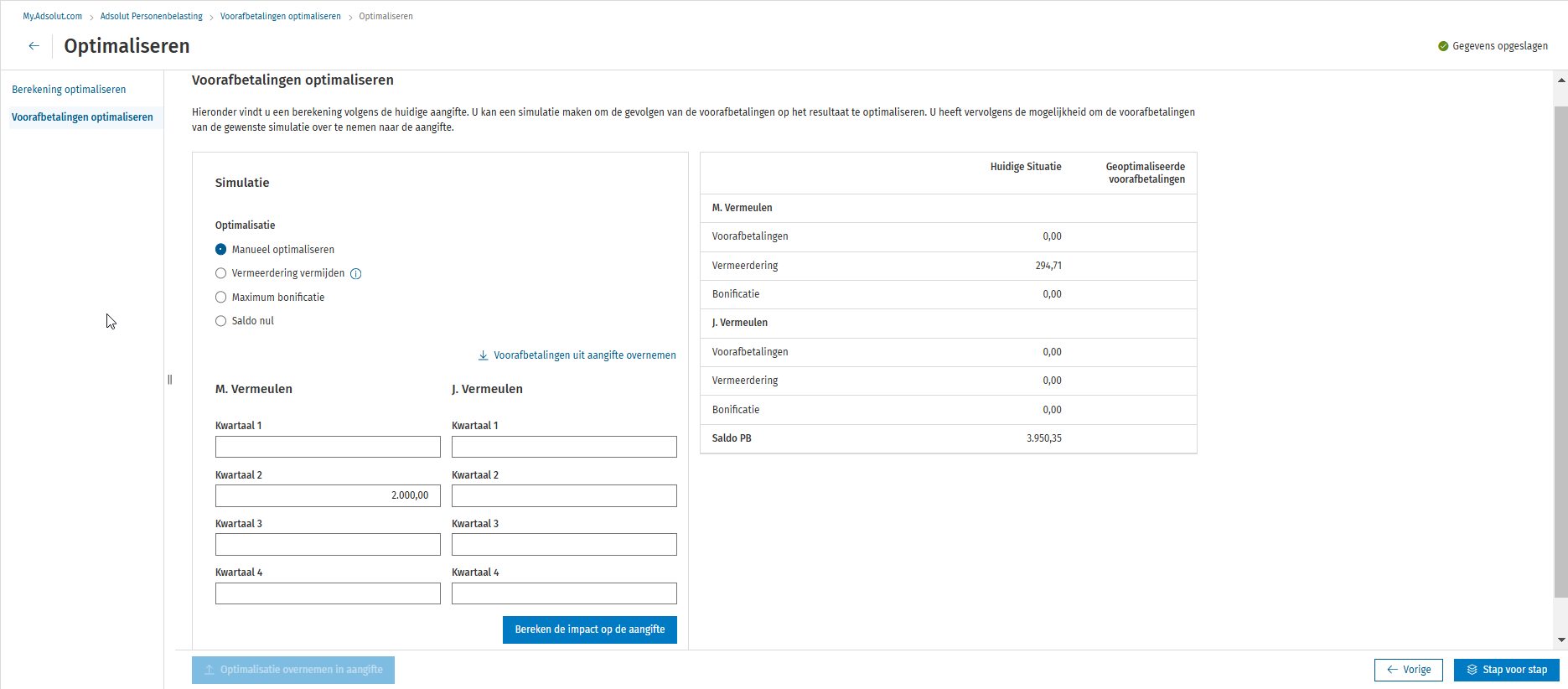Screen dimensions: 1568x689
Task: Click the back arrow next to Optimaliseren
Action: [34, 46]
